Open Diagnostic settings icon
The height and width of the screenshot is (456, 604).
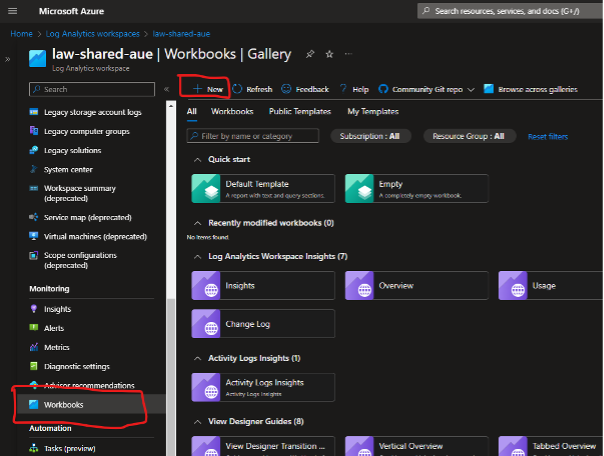point(34,366)
